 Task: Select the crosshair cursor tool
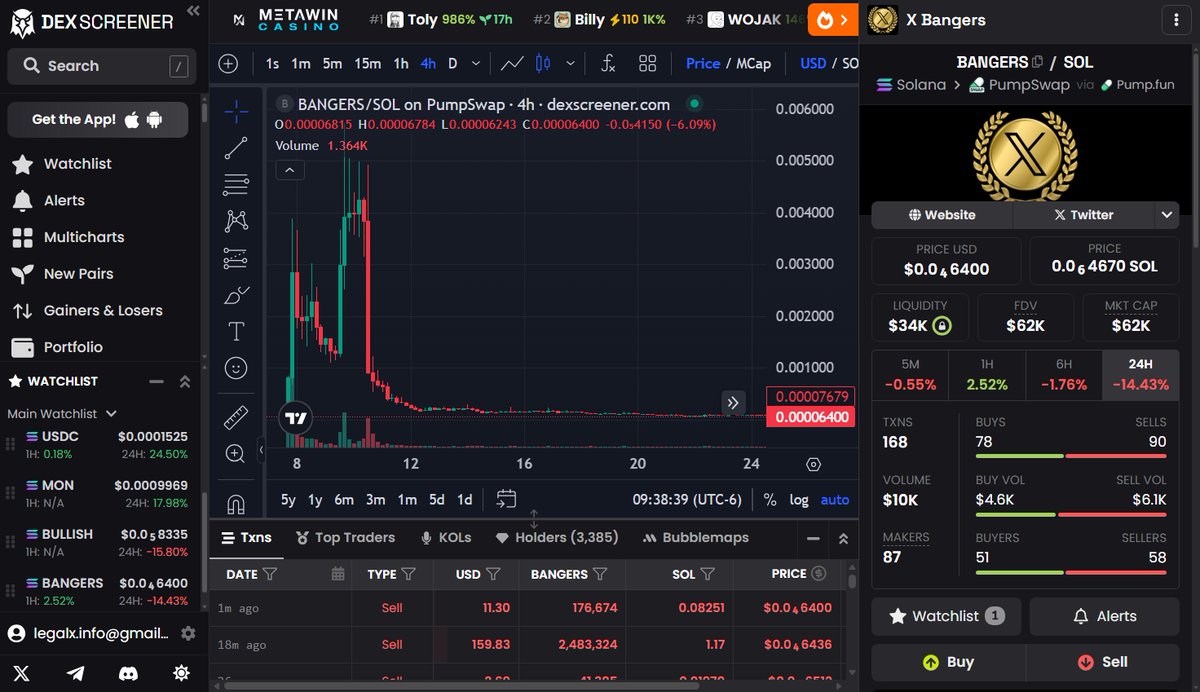click(x=236, y=111)
